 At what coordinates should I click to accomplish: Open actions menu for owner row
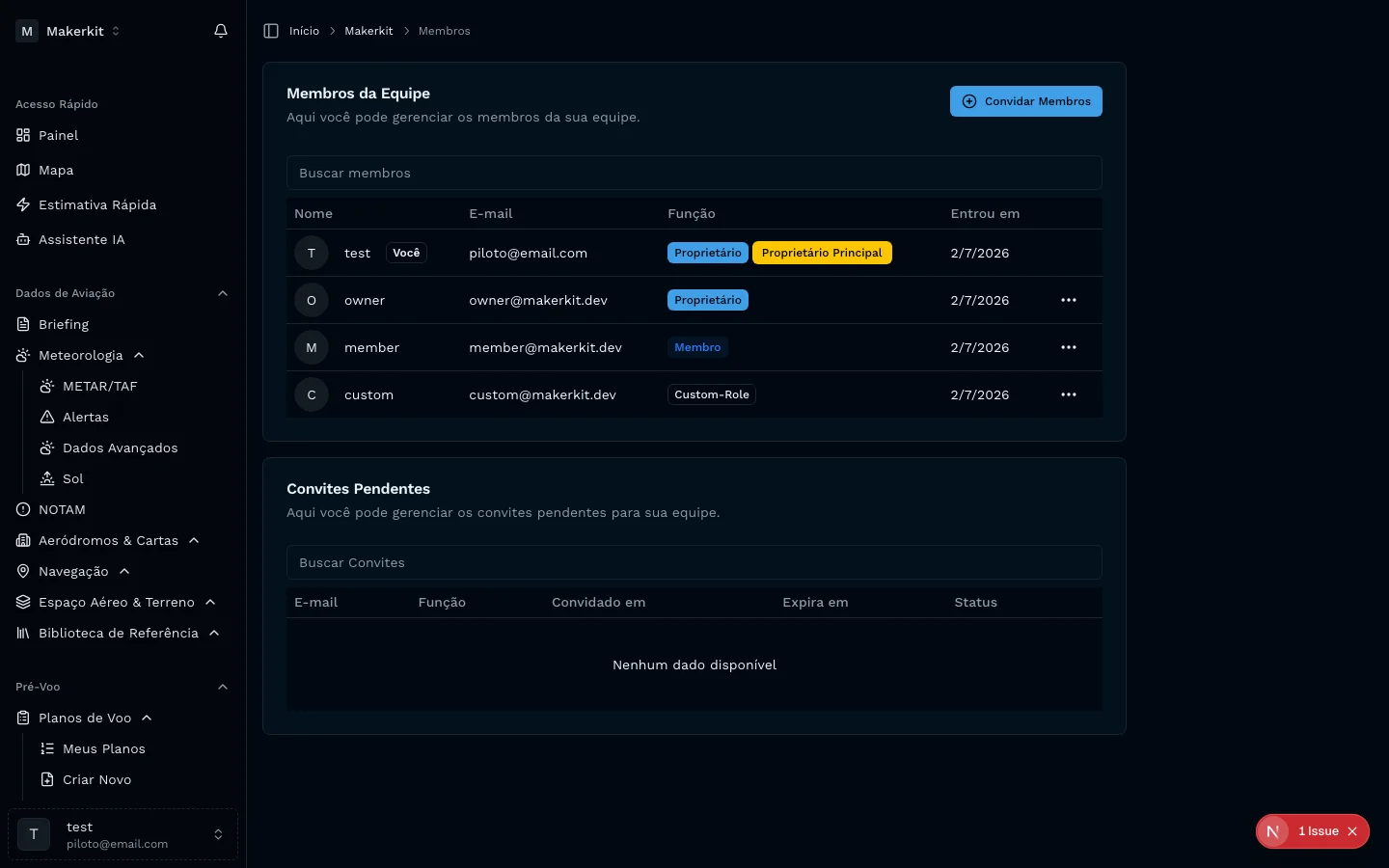tap(1068, 300)
